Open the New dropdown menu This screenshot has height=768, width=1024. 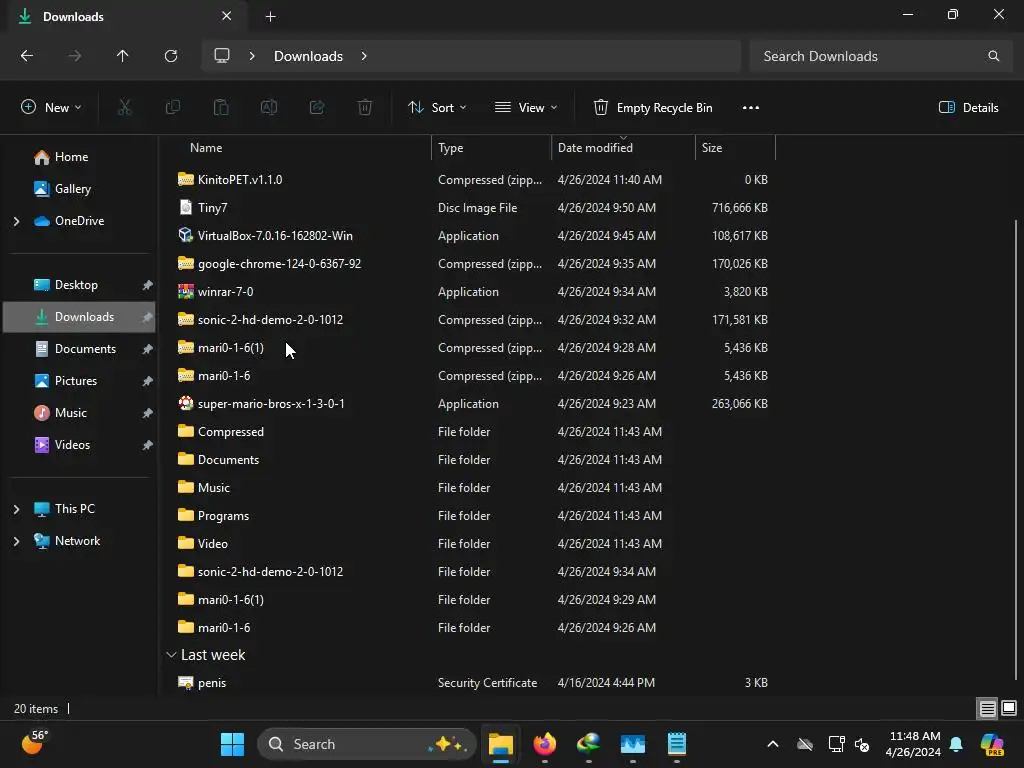[51, 108]
